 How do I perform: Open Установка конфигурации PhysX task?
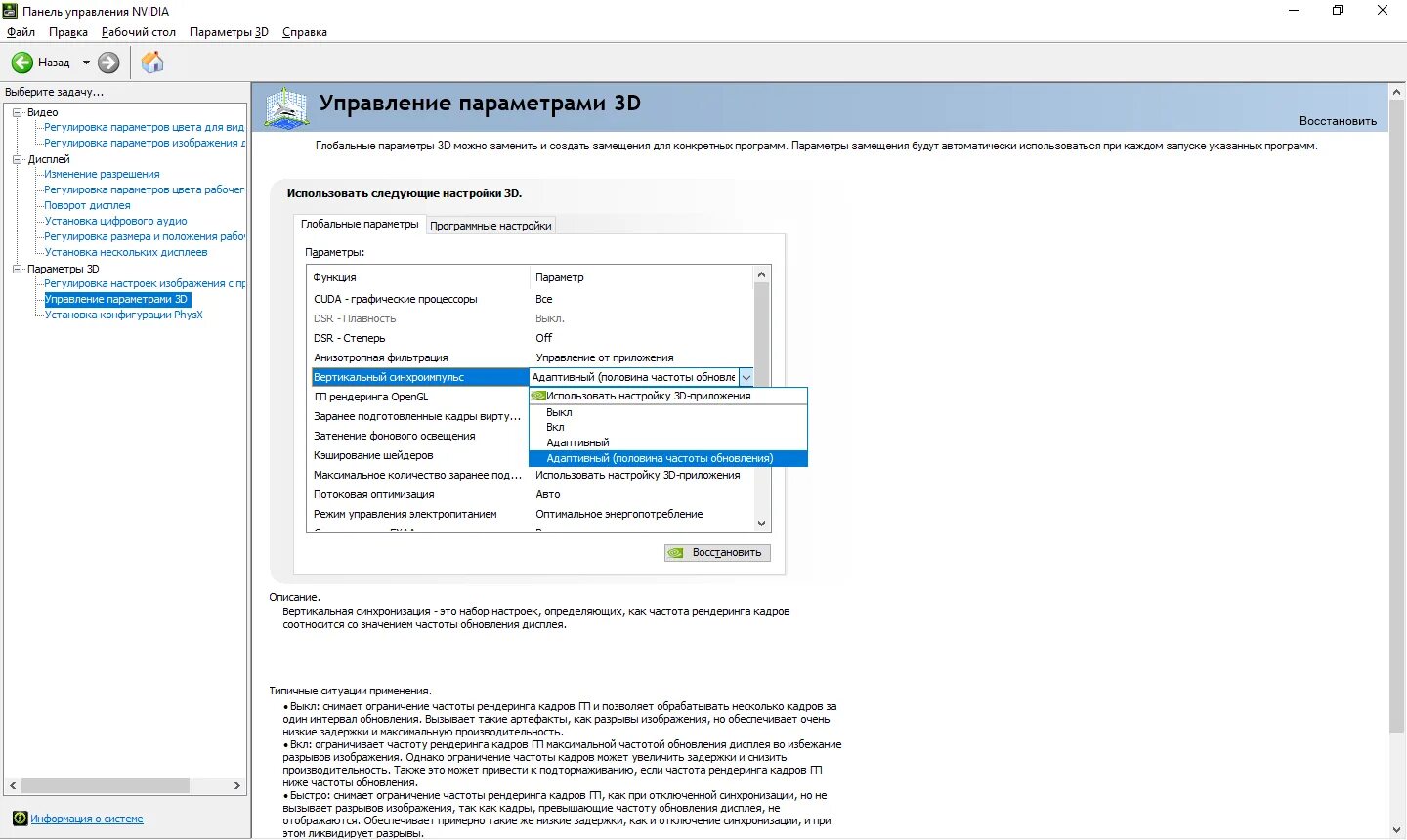coord(123,315)
